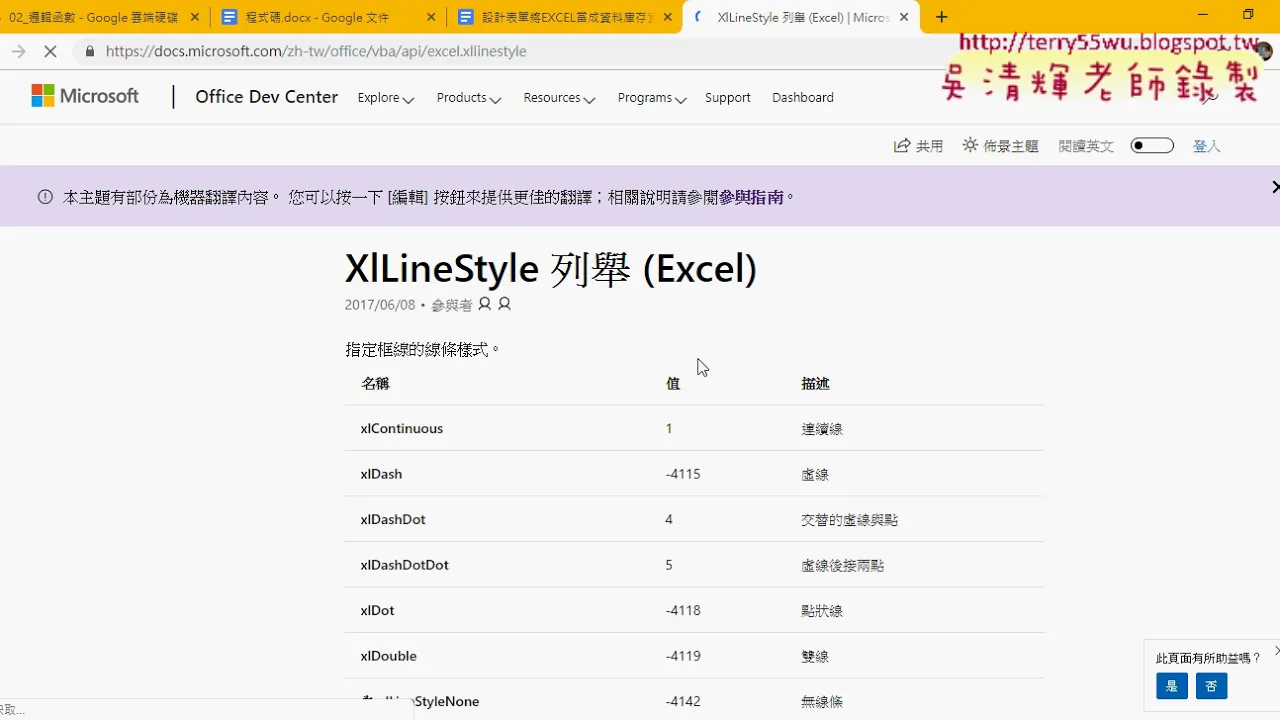The height and width of the screenshot is (720, 1280).
Task: Select the xlDashDotDot name cell
Action: tap(405, 565)
